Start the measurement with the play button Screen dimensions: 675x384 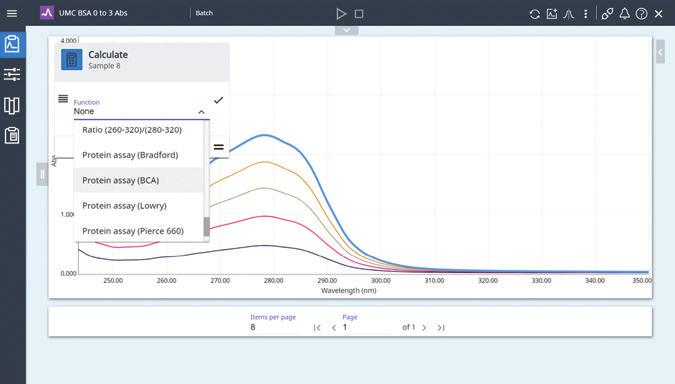pos(341,14)
